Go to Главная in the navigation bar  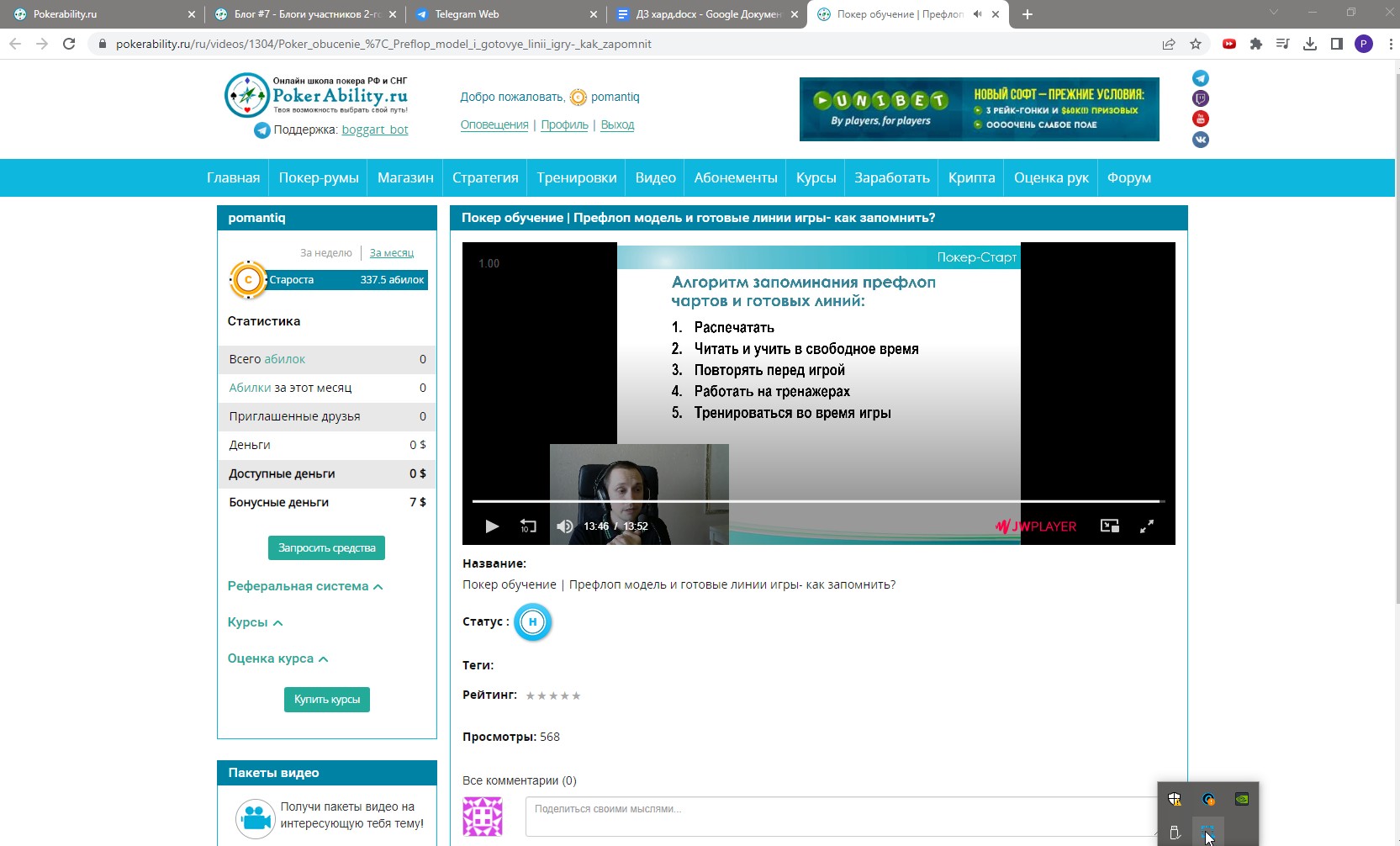(233, 177)
